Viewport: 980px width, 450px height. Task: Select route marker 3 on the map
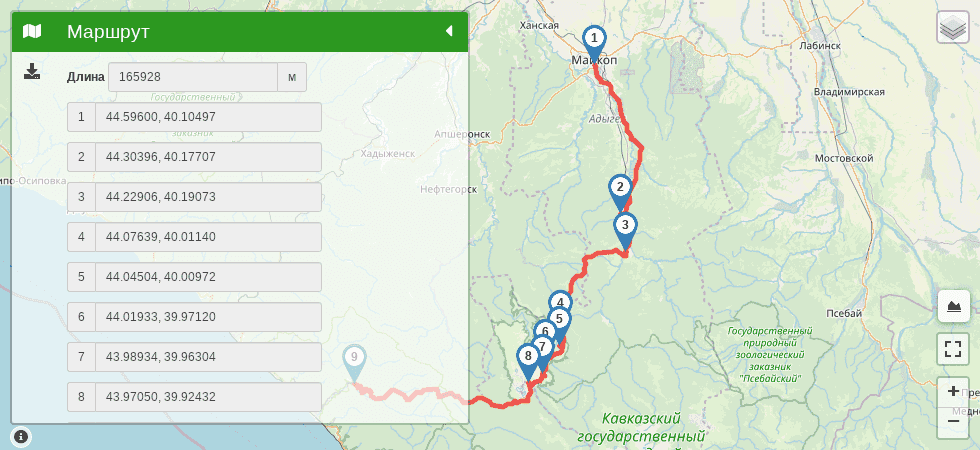pos(625,229)
